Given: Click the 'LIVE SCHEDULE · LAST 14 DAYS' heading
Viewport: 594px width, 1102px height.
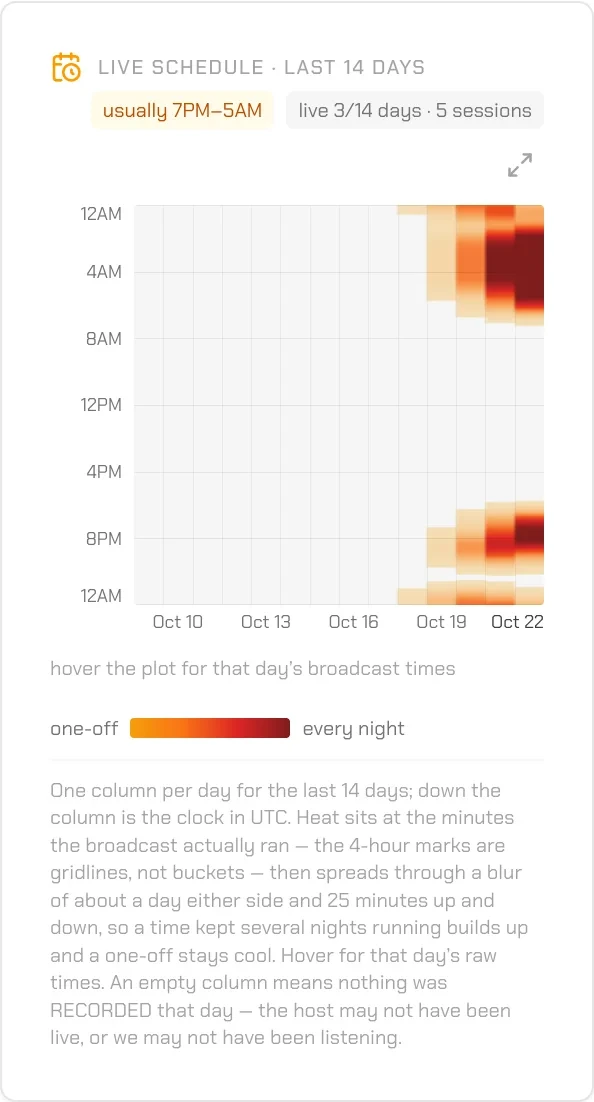Looking at the screenshot, I should (262, 67).
